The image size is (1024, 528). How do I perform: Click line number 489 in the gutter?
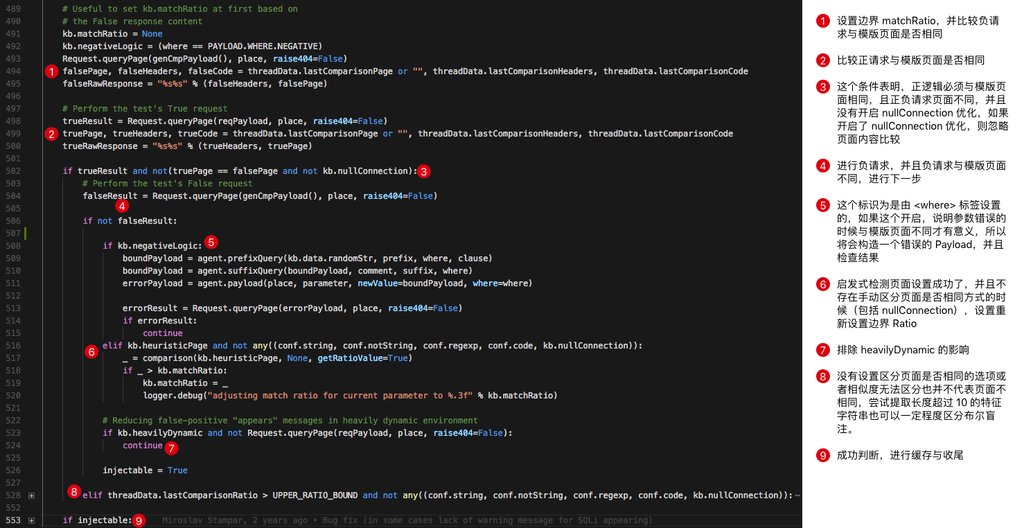[13, 9]
